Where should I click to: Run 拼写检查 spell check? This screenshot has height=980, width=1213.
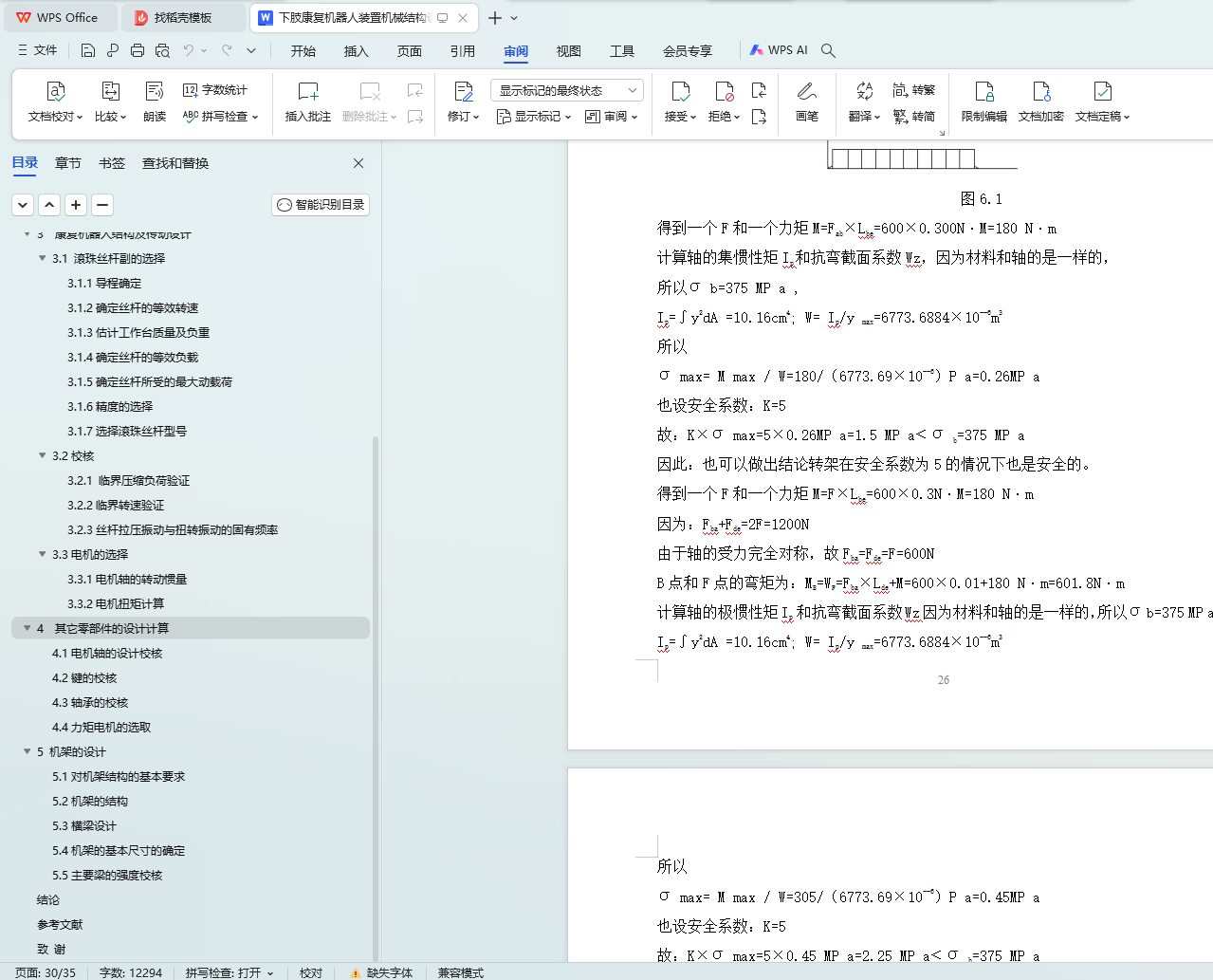coord(220,117)
